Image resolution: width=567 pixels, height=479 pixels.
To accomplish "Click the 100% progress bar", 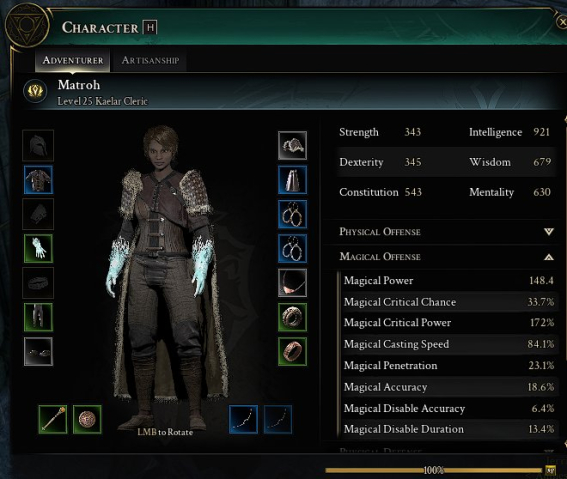I will [434, 470].
